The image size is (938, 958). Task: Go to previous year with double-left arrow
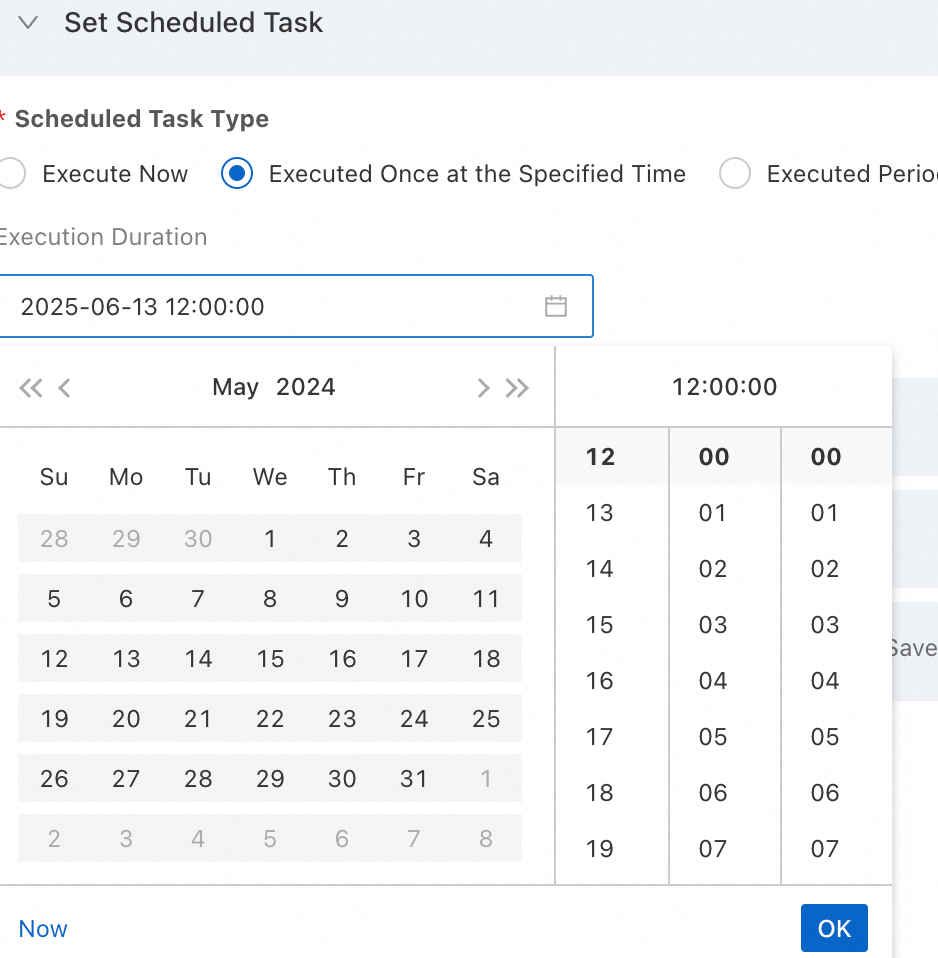tap(30, 388)
